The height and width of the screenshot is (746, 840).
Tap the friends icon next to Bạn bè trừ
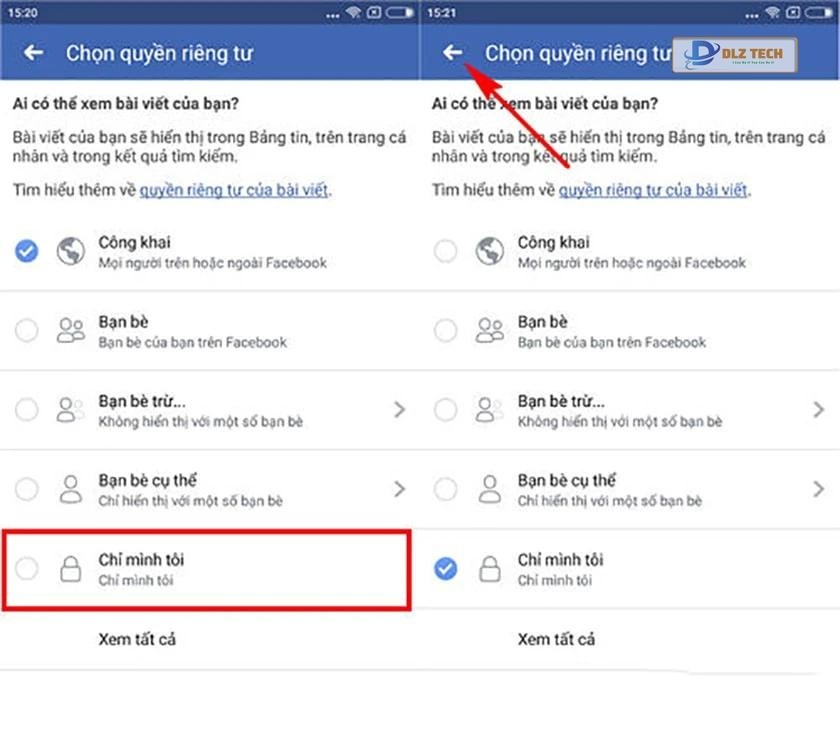[70, 410]
